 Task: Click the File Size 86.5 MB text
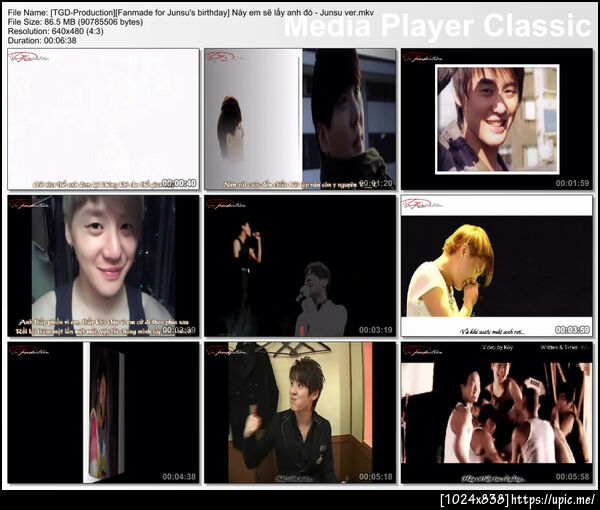point(75,22)
